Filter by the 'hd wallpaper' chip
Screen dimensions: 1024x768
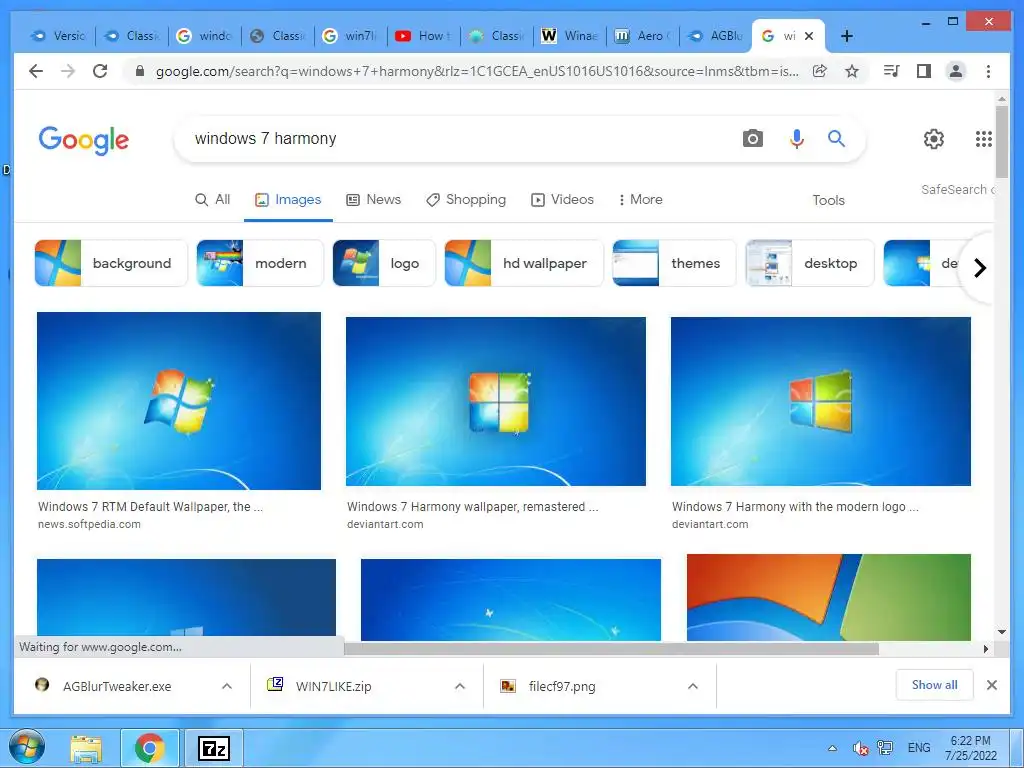pos(524,263)
